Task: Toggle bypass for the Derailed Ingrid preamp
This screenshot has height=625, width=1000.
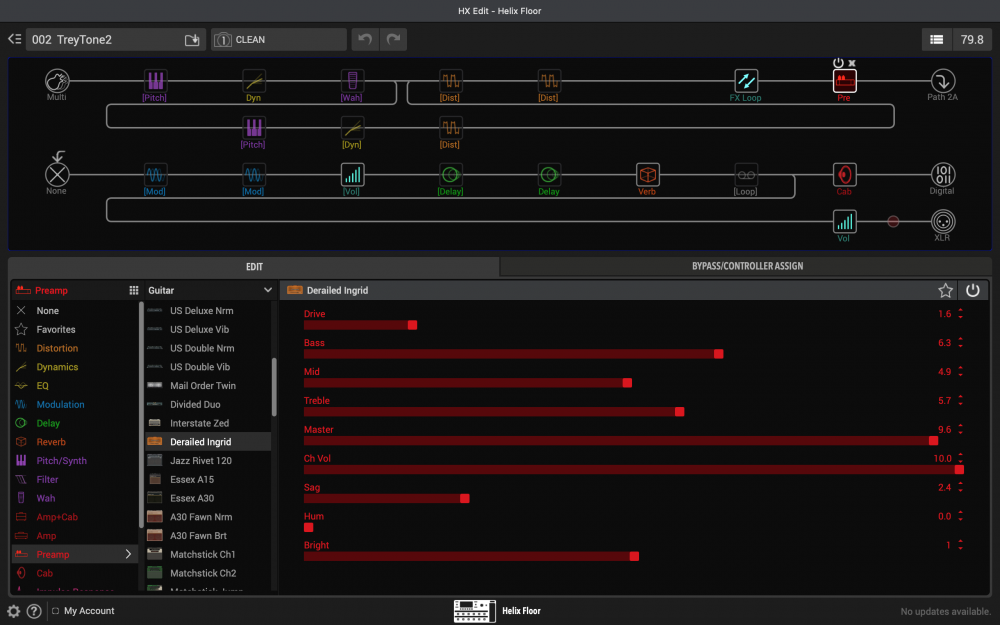Action: pos(972,290)
